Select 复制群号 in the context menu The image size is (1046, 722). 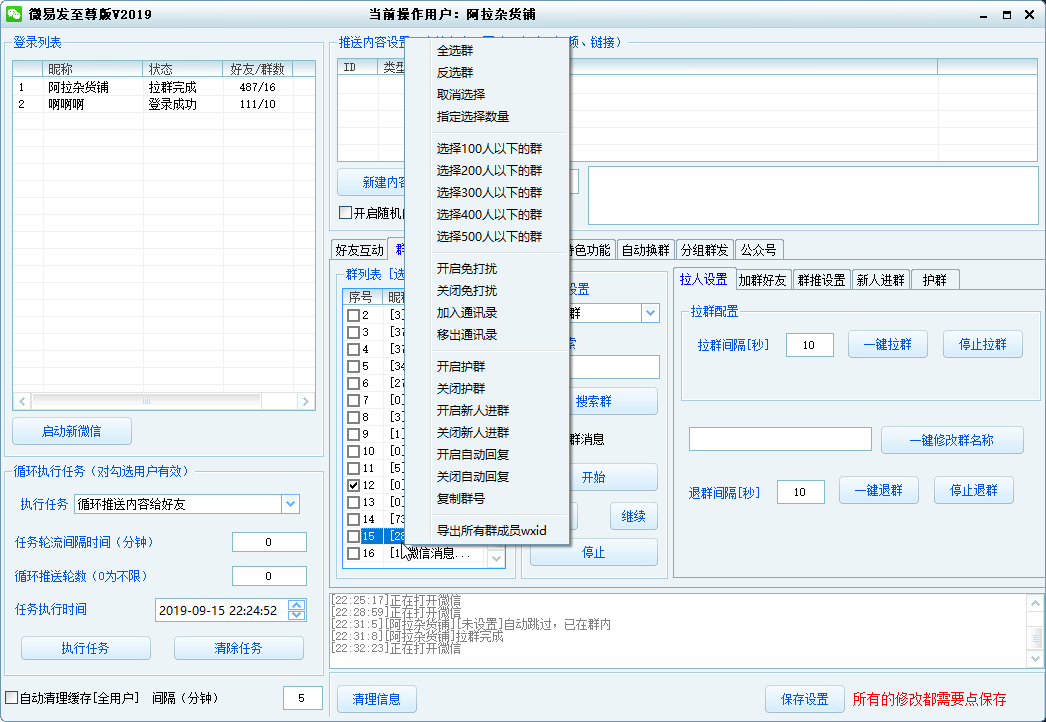pos(461,498)
